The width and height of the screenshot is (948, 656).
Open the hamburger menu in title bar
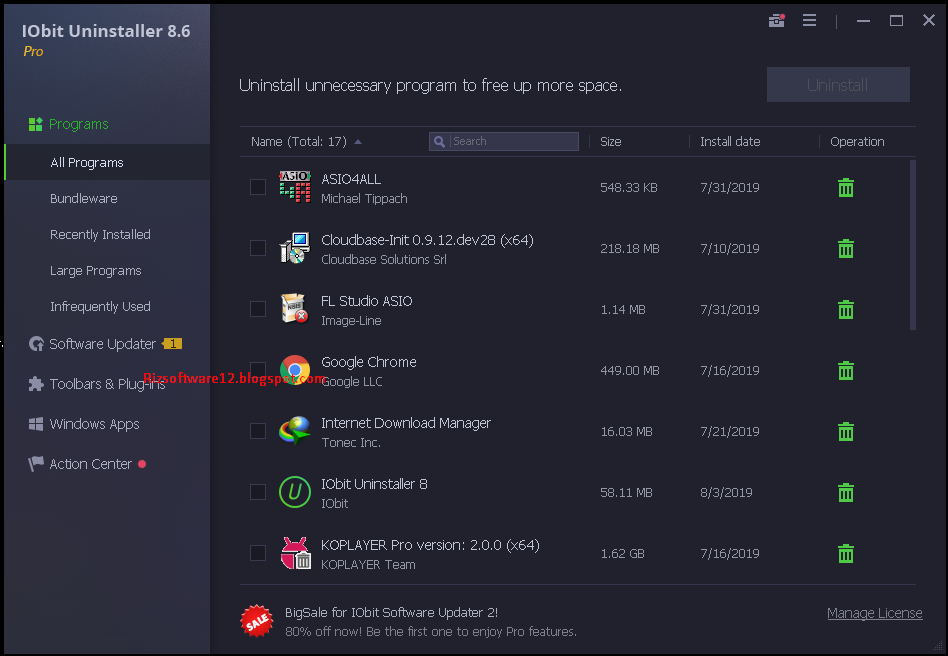[x=809, y=21]
